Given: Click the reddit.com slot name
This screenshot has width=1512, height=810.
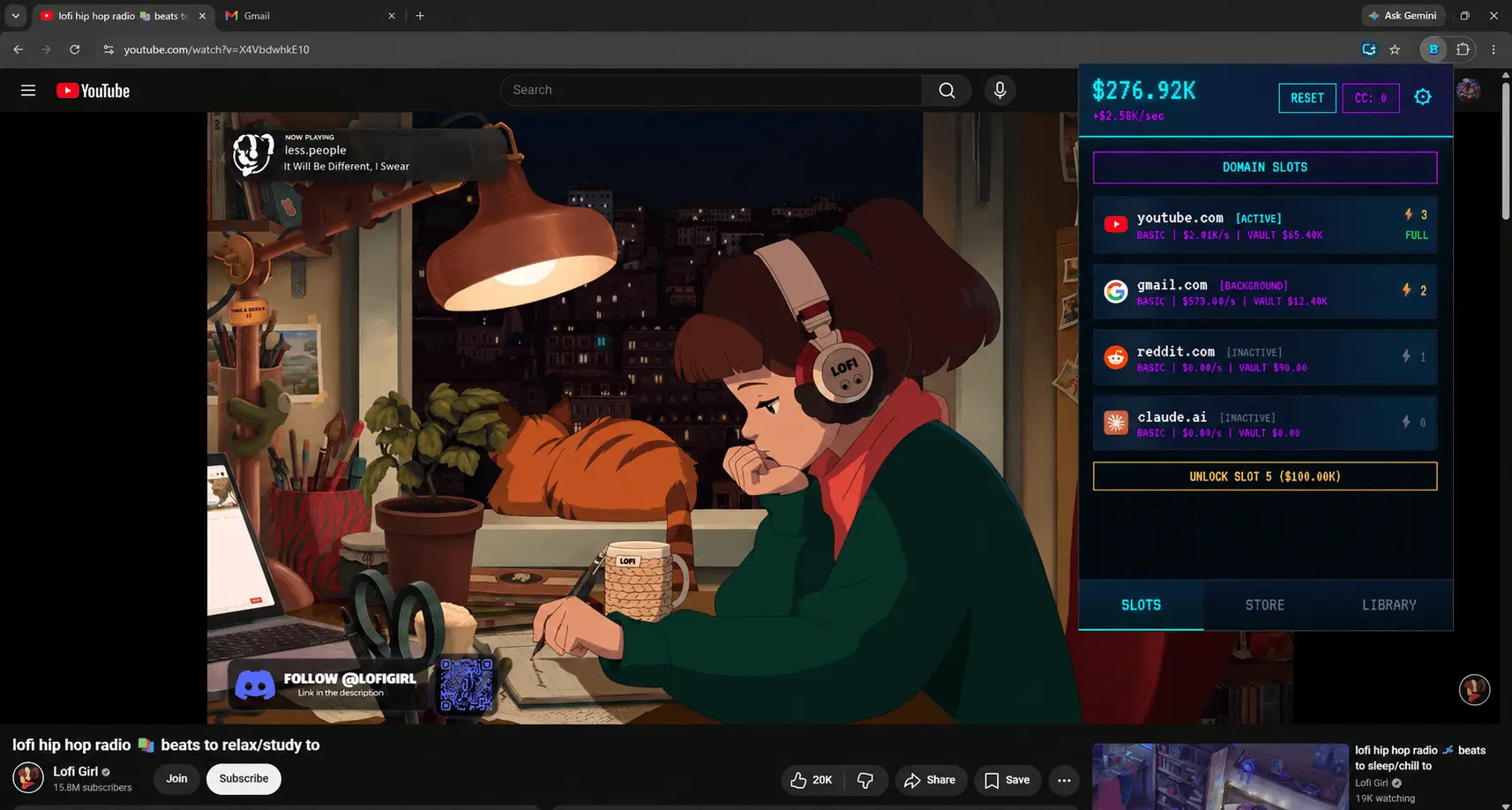Looking at the screenshot, I should tap(1176, 351).
